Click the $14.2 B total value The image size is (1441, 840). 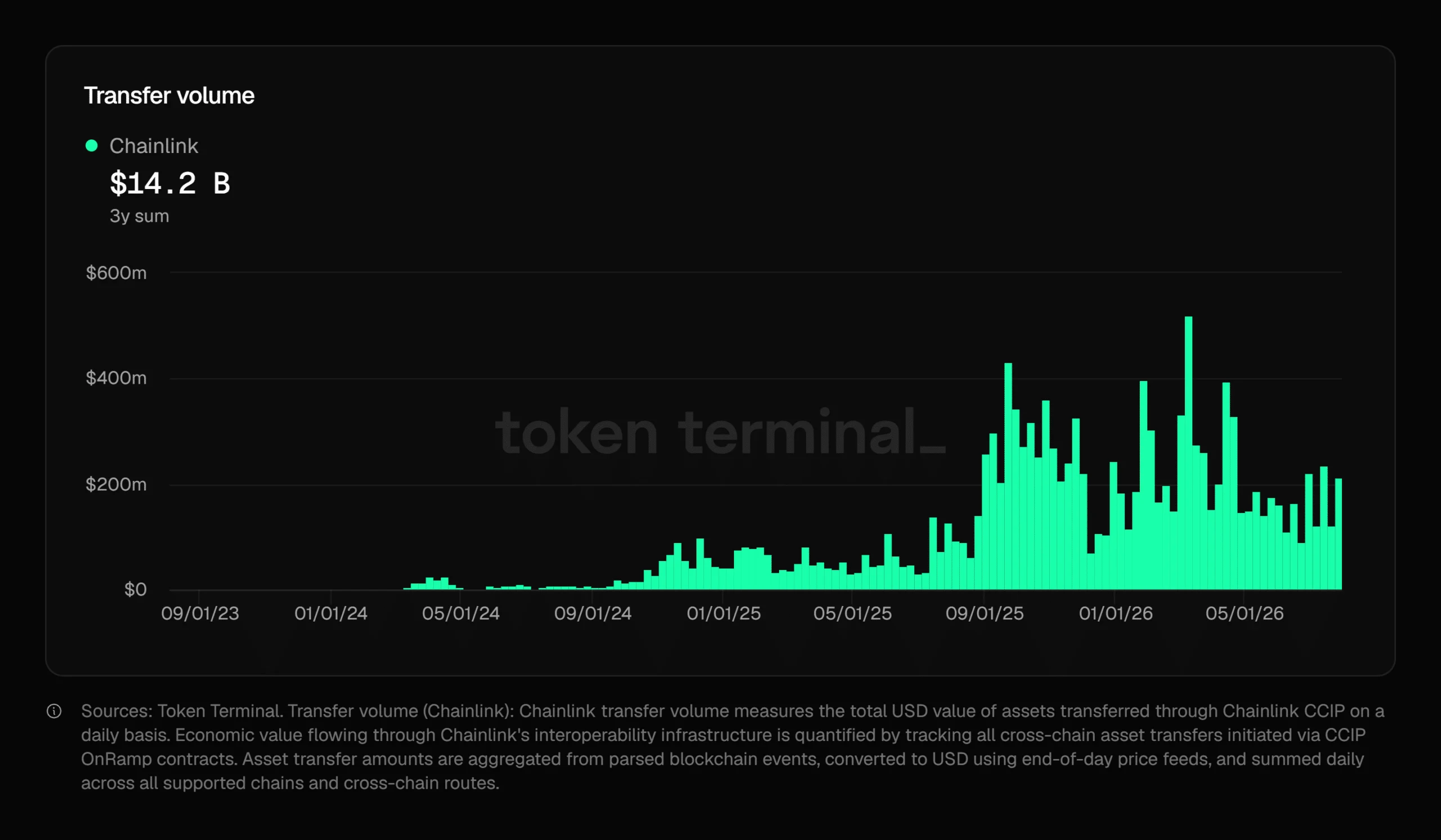pos(170,183)
